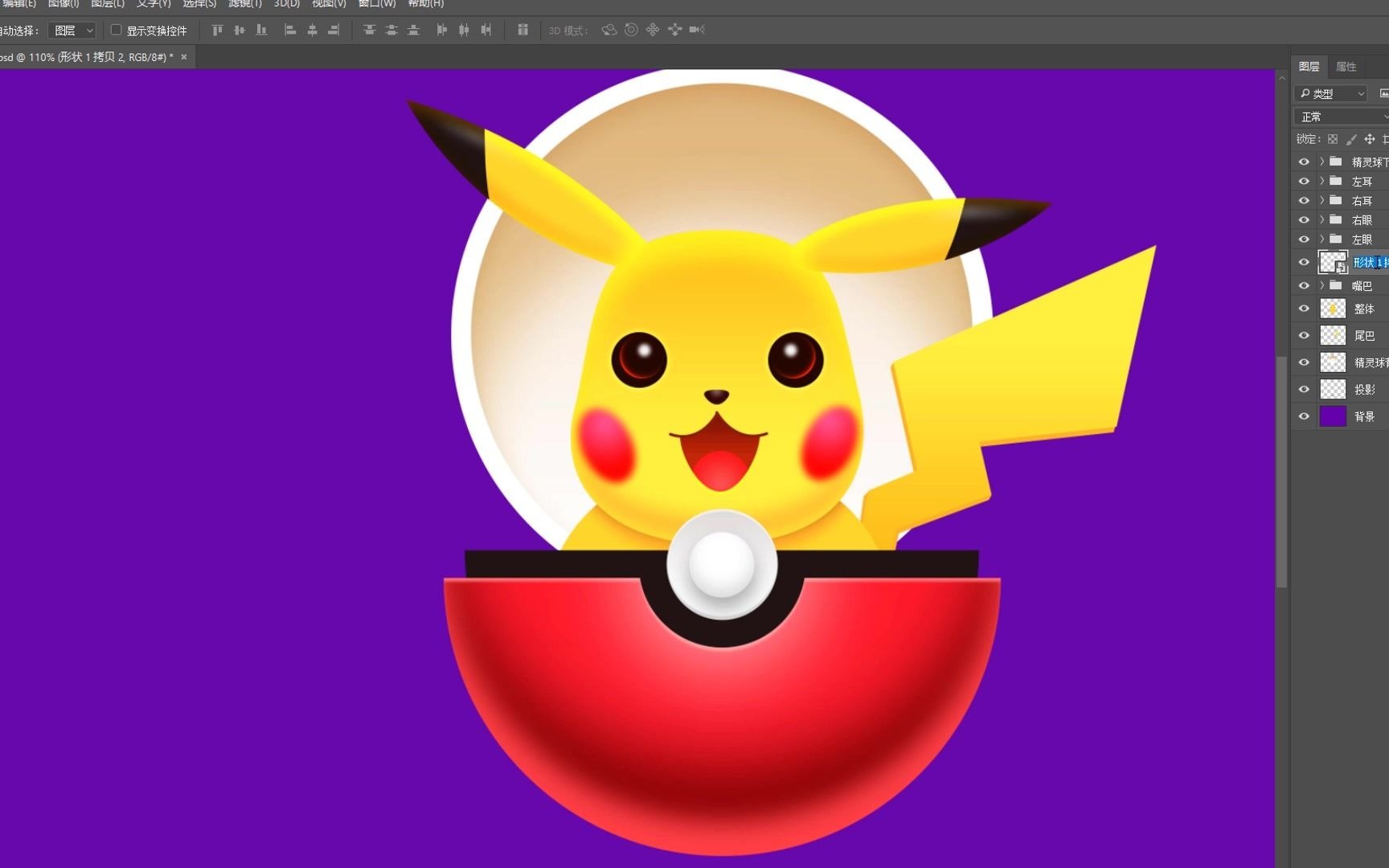
Task: Select the 尾巴 layer thumbnail
Action: [x=1333, y=336]
